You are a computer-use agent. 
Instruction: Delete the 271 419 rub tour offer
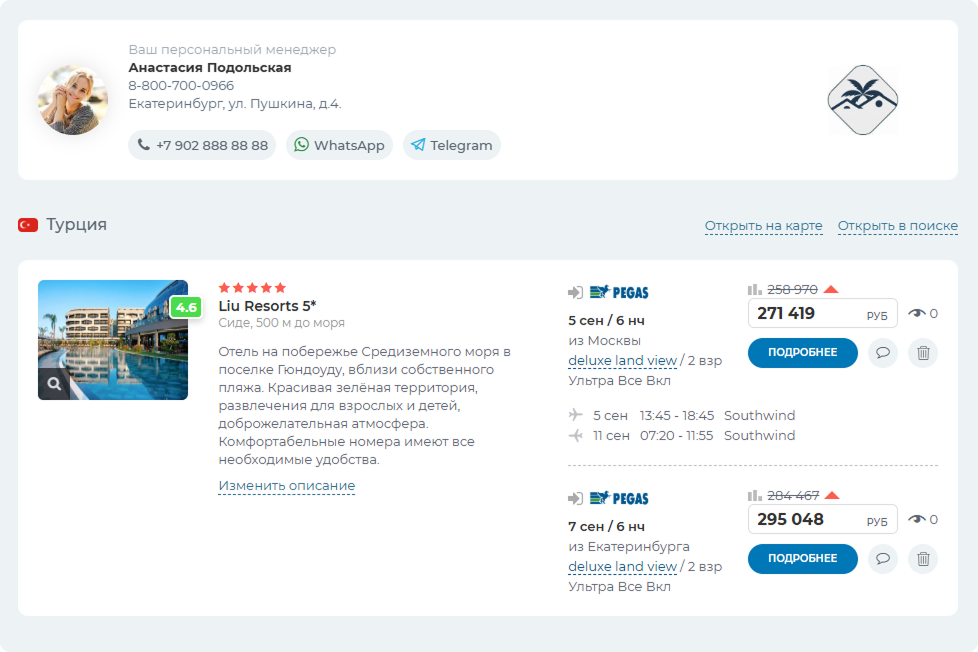click(923, 353)
